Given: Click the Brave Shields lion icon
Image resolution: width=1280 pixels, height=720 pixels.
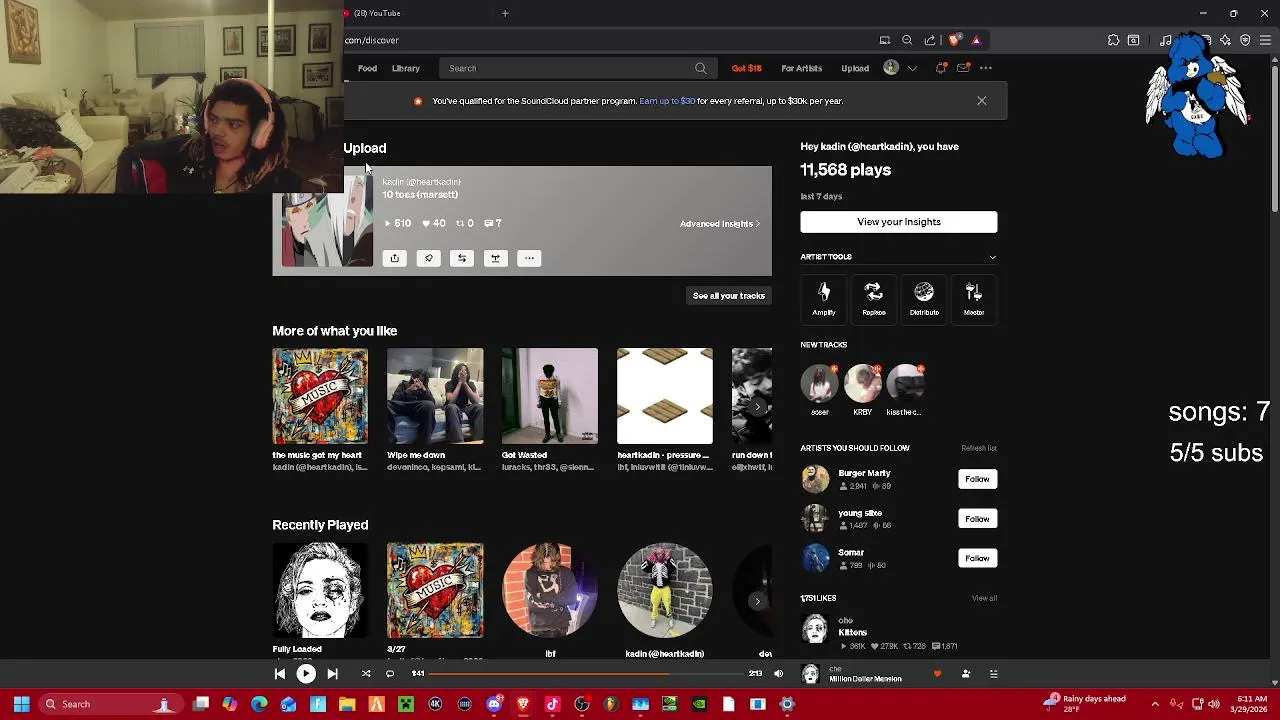Looking at the screenshot, I should pos(954,40).
